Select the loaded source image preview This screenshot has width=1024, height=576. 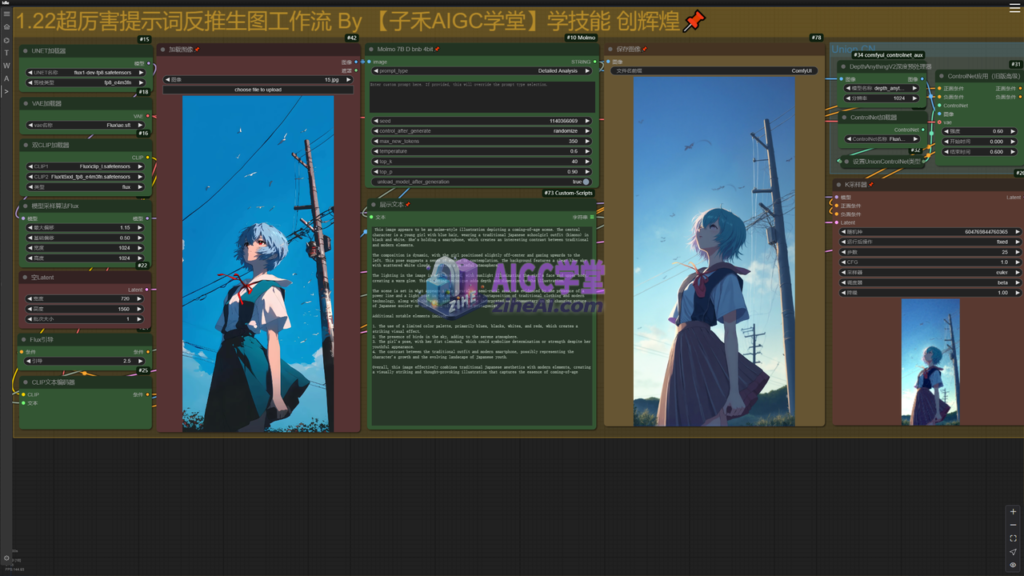pos(258,264)
